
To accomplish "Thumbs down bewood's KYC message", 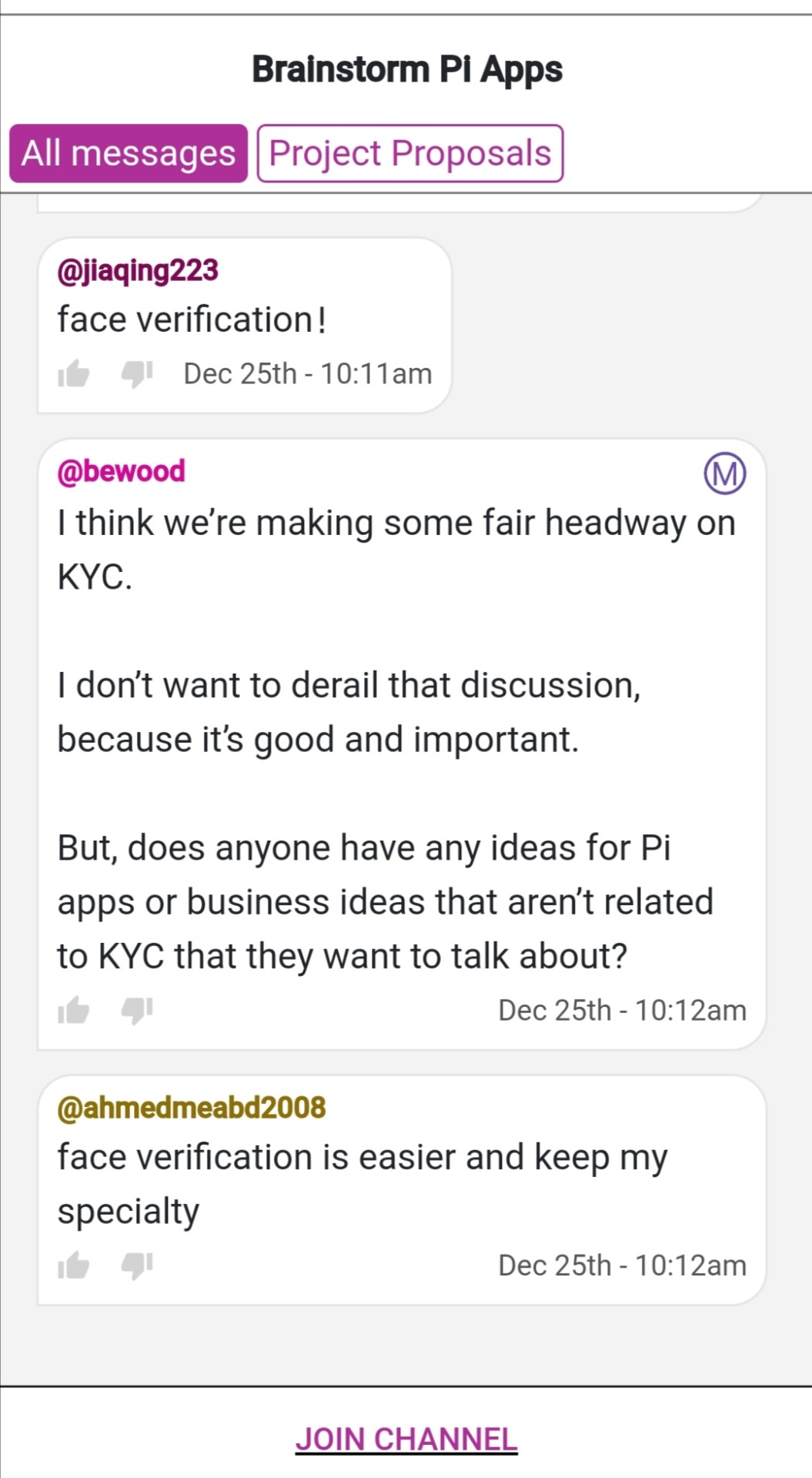I will click(137, 1010).
